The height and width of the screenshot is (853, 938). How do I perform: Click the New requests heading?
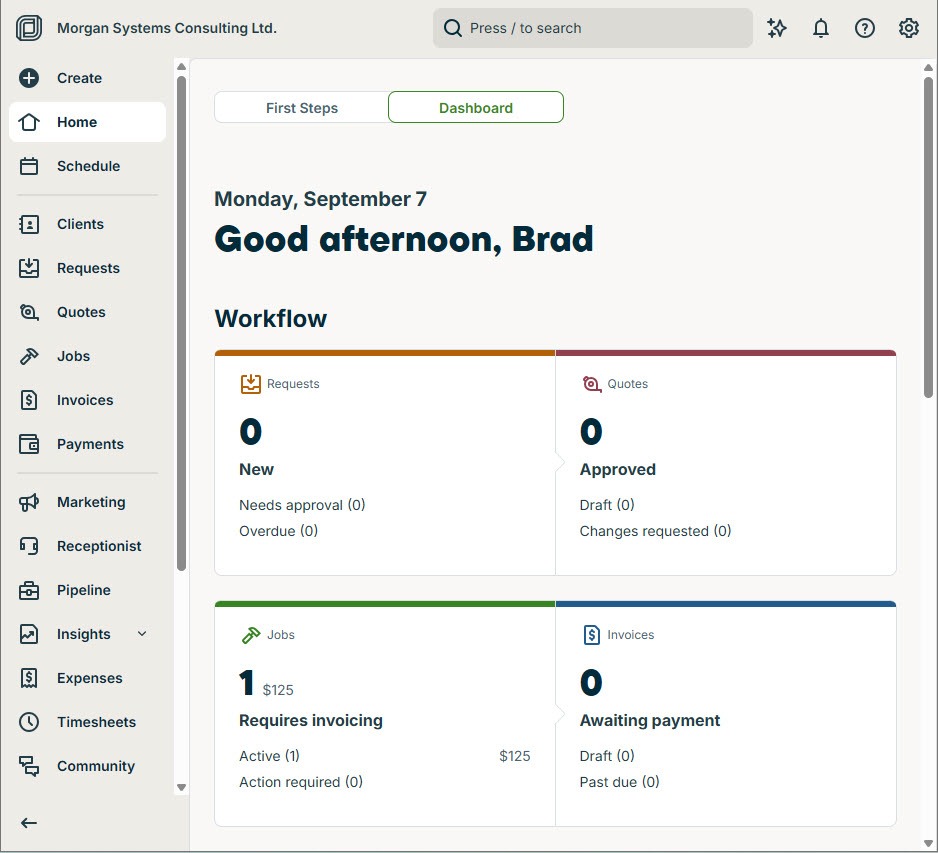[256, 470]
